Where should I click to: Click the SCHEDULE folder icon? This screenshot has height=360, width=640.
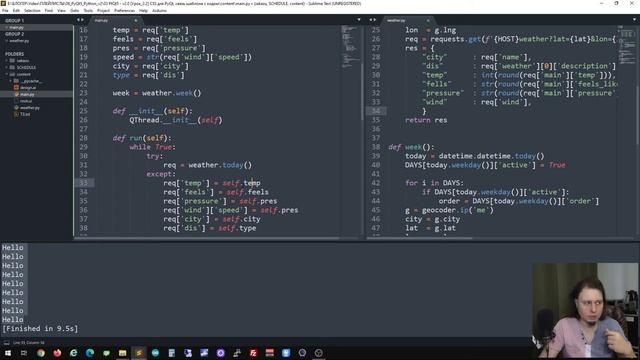tap(12, 67)
